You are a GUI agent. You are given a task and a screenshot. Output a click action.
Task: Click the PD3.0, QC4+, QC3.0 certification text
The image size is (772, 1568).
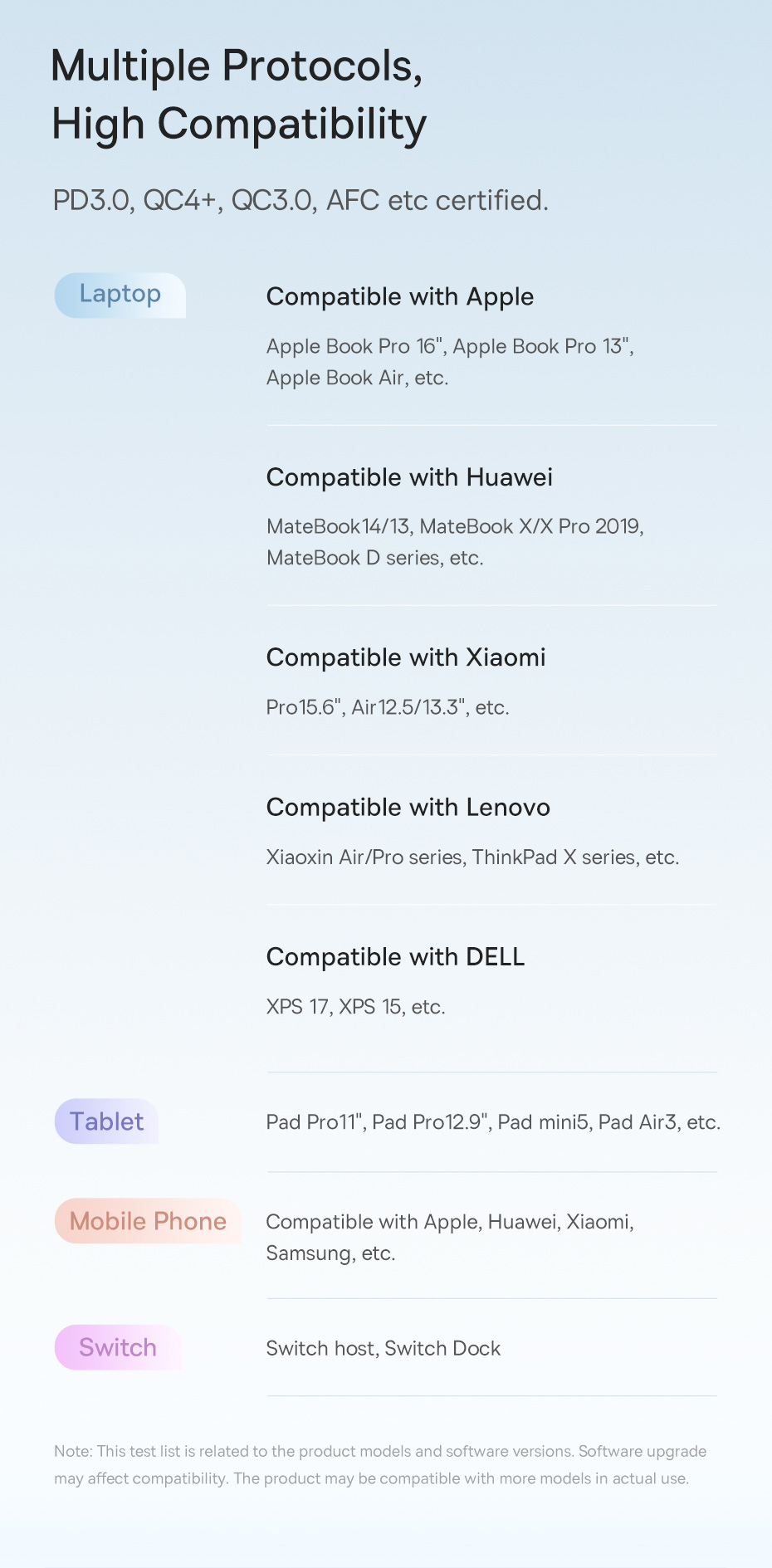coord(300,200)
